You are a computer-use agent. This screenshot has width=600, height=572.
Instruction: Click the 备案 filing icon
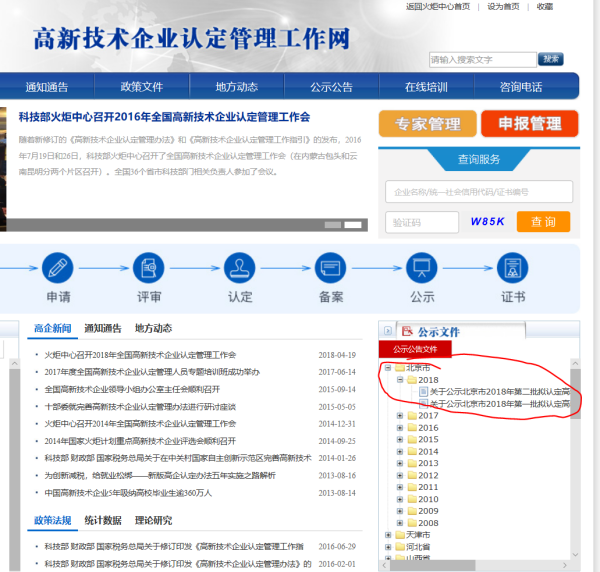coord(330,268)
